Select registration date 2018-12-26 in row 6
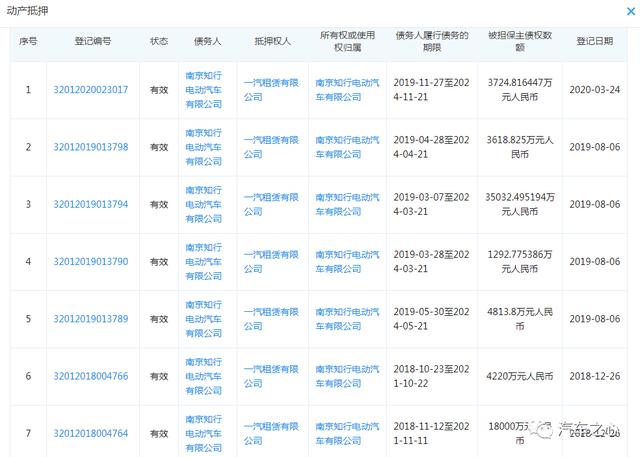The height and width of the screenshot is (457, 640). click(x=595, y=376)
